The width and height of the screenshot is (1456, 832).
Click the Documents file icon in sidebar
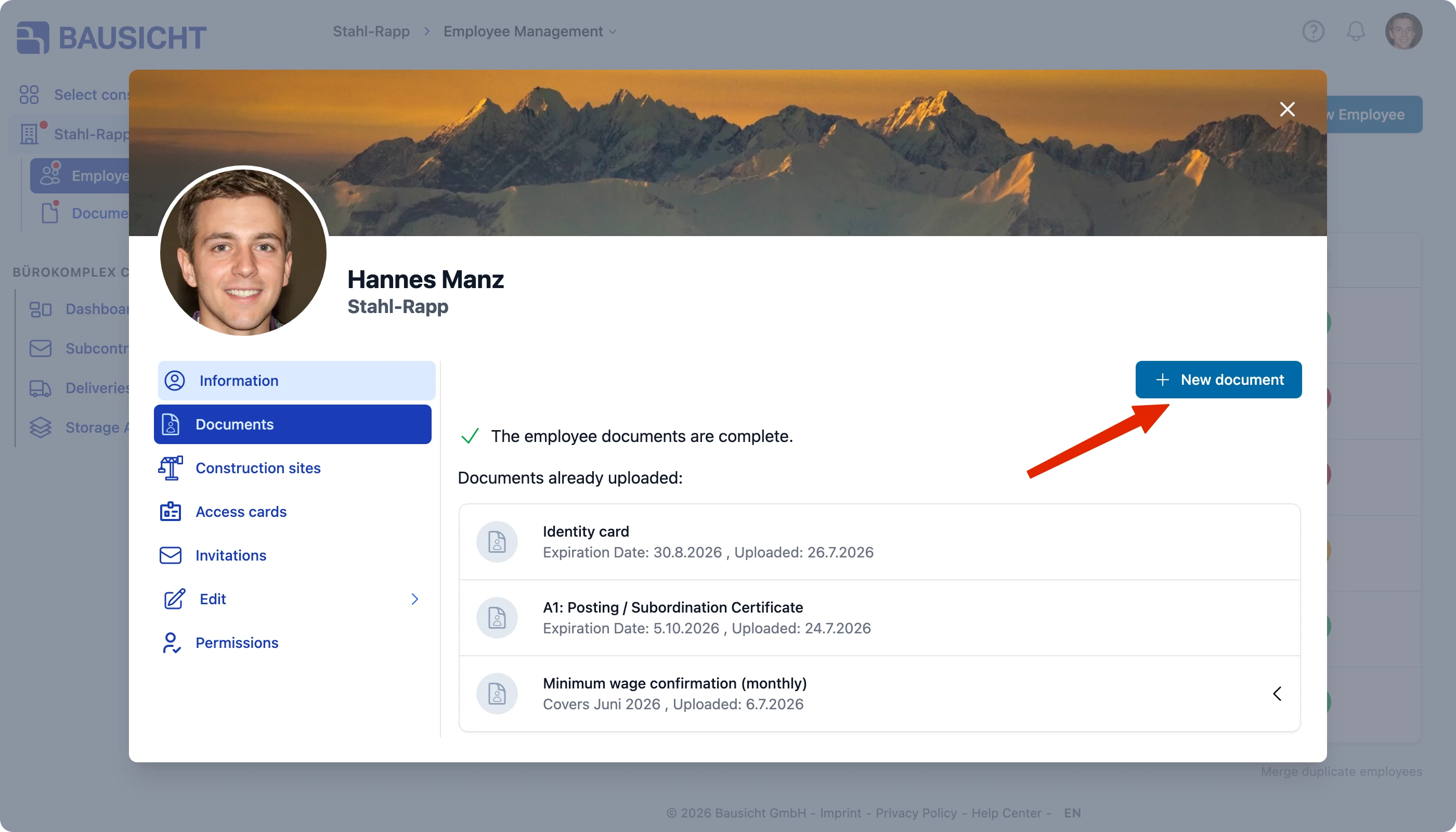point(170,424)
